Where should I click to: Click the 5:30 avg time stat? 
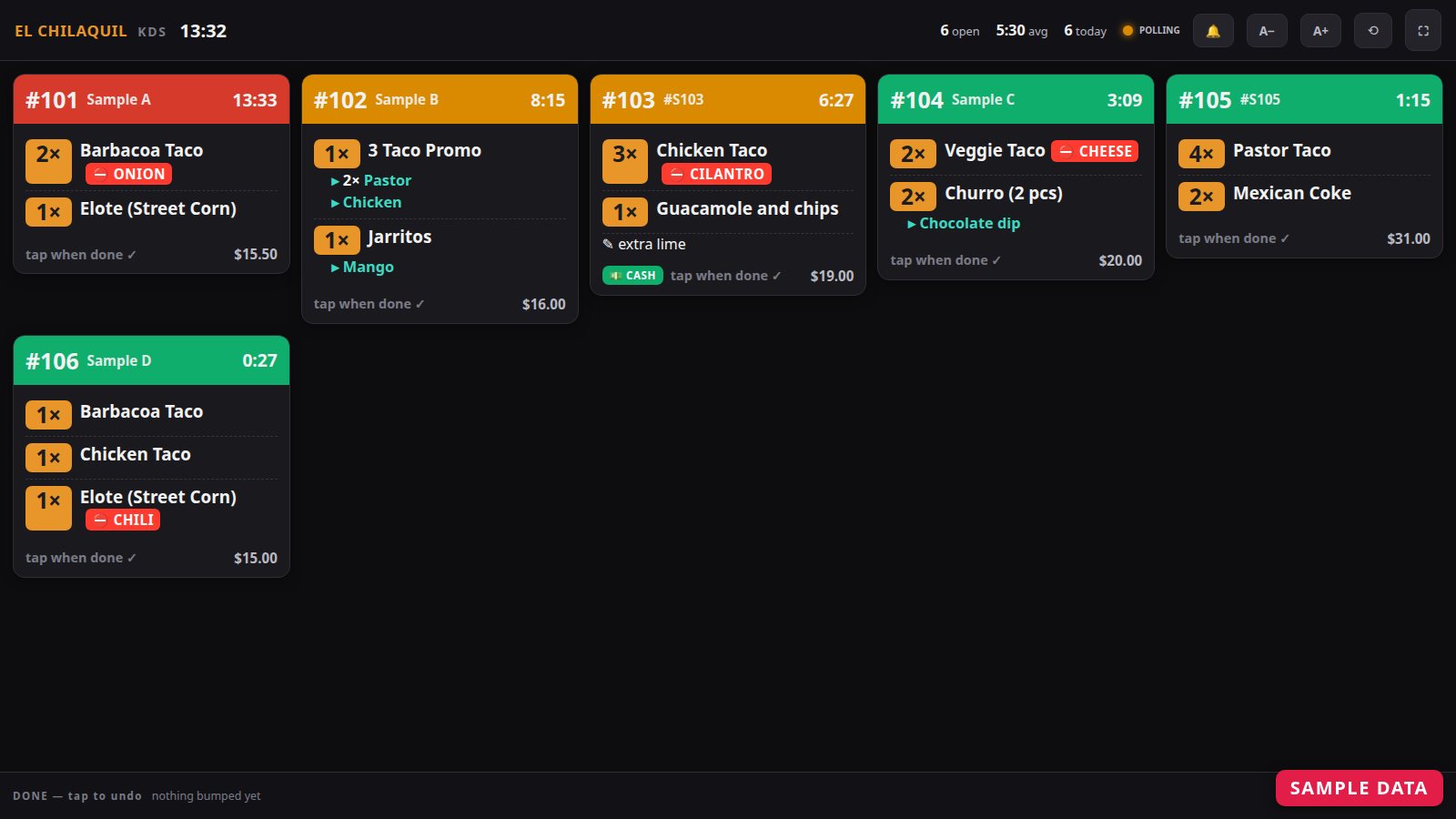click(1021, 31)
